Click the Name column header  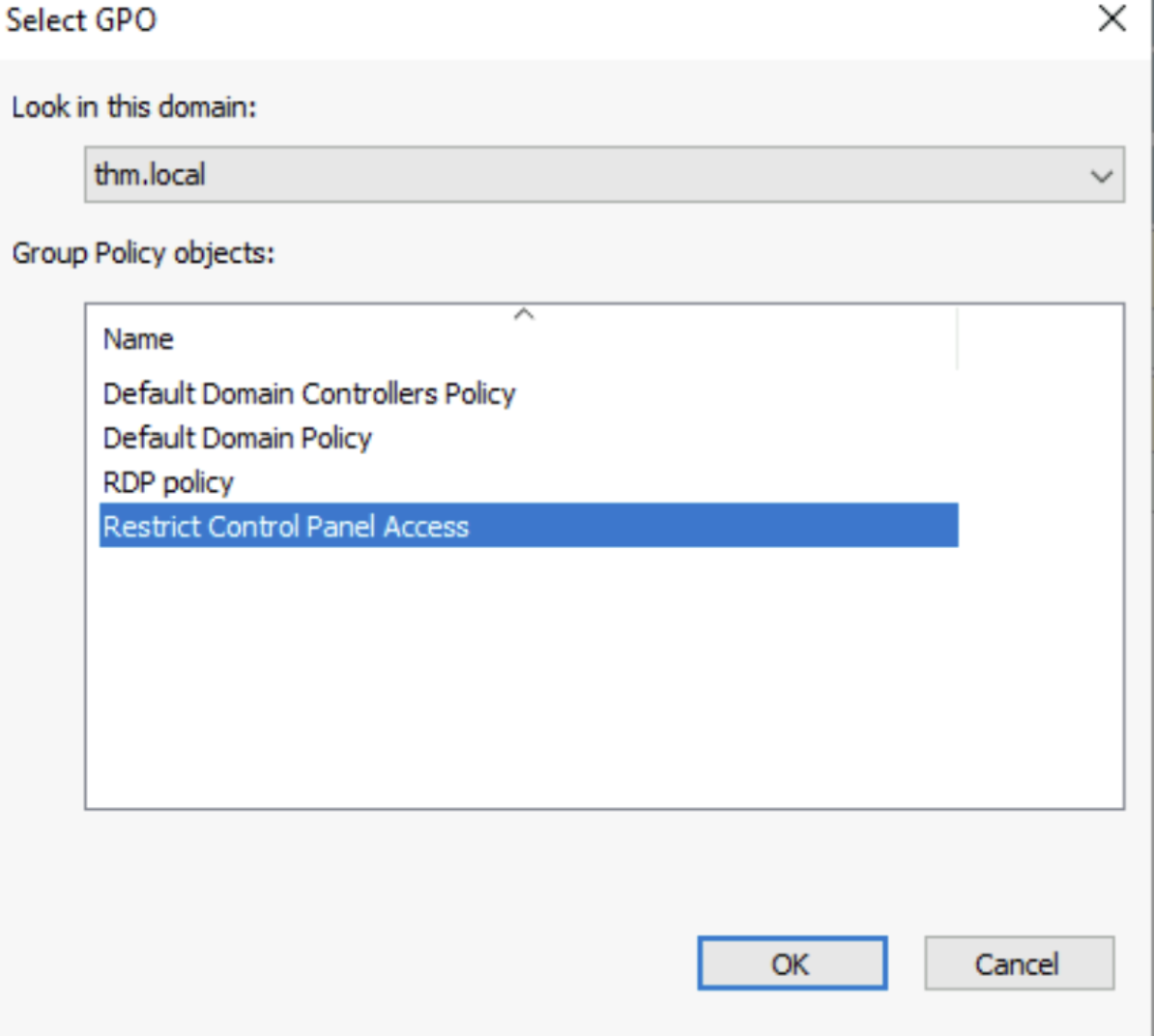(523, 338)
